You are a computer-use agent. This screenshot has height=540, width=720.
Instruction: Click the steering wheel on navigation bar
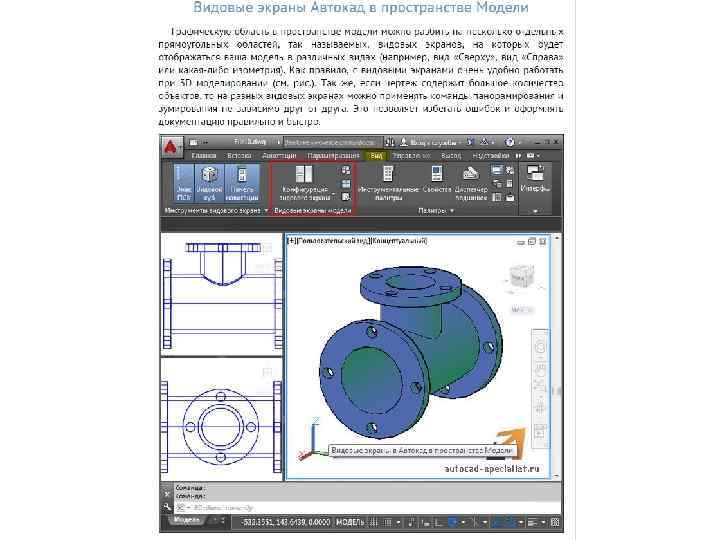(540, 348)
